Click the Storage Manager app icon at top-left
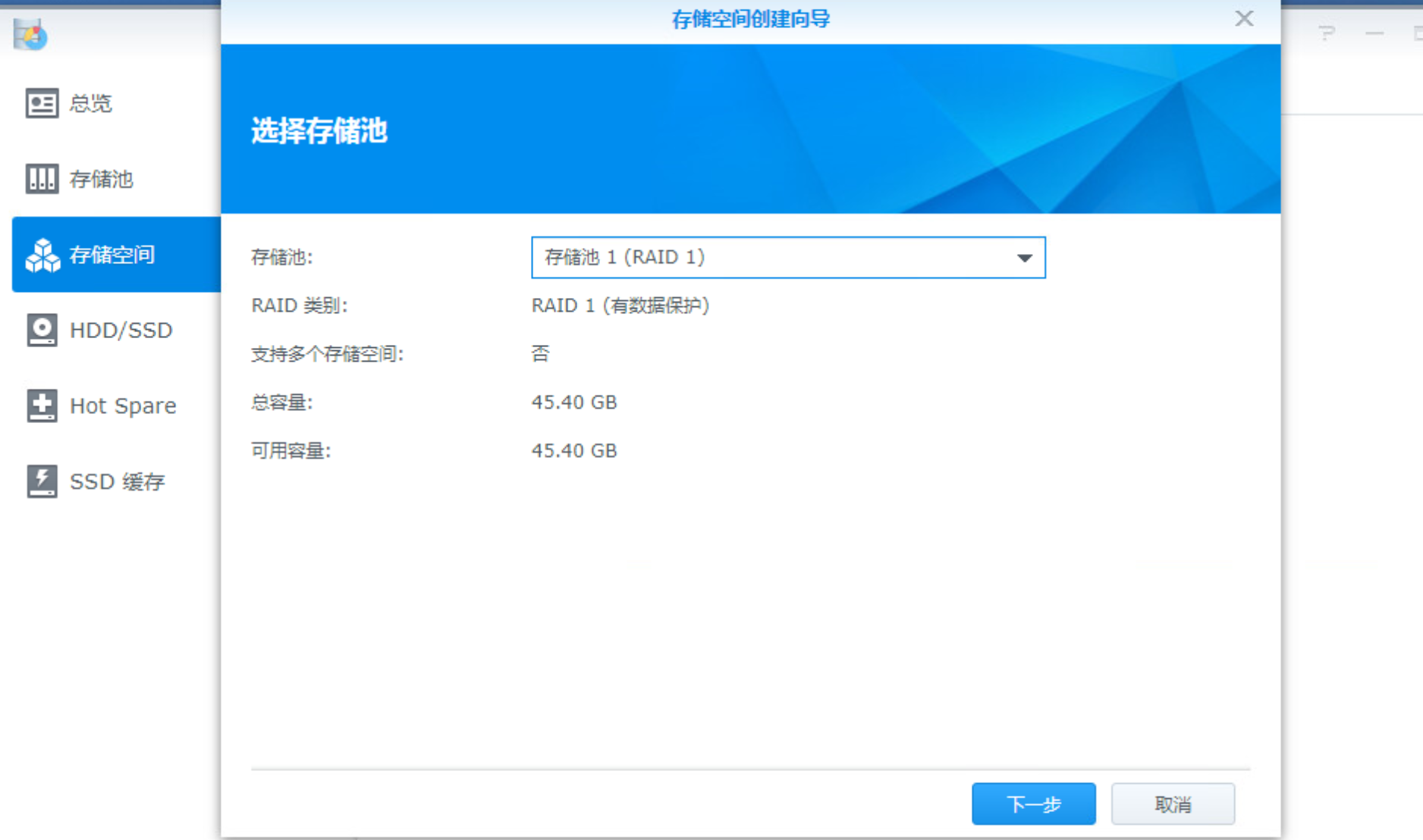Screen dimensions: 1423x840 [x=30, y=34]
